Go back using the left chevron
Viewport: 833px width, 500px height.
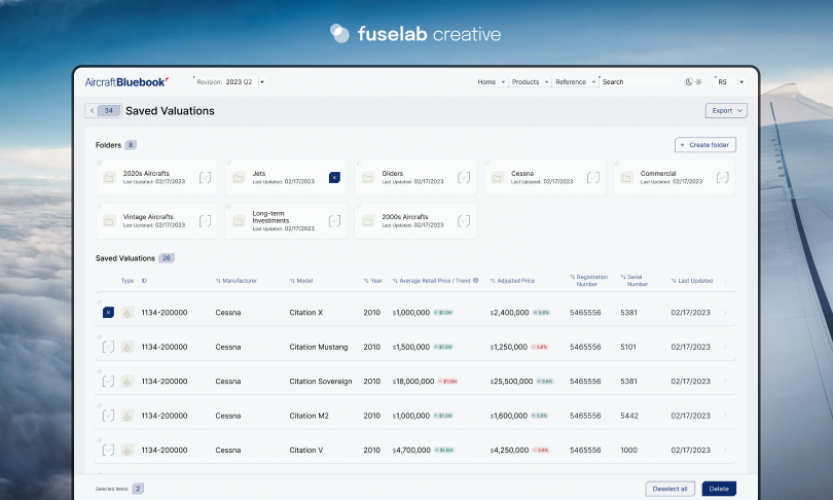coord(92,111)
